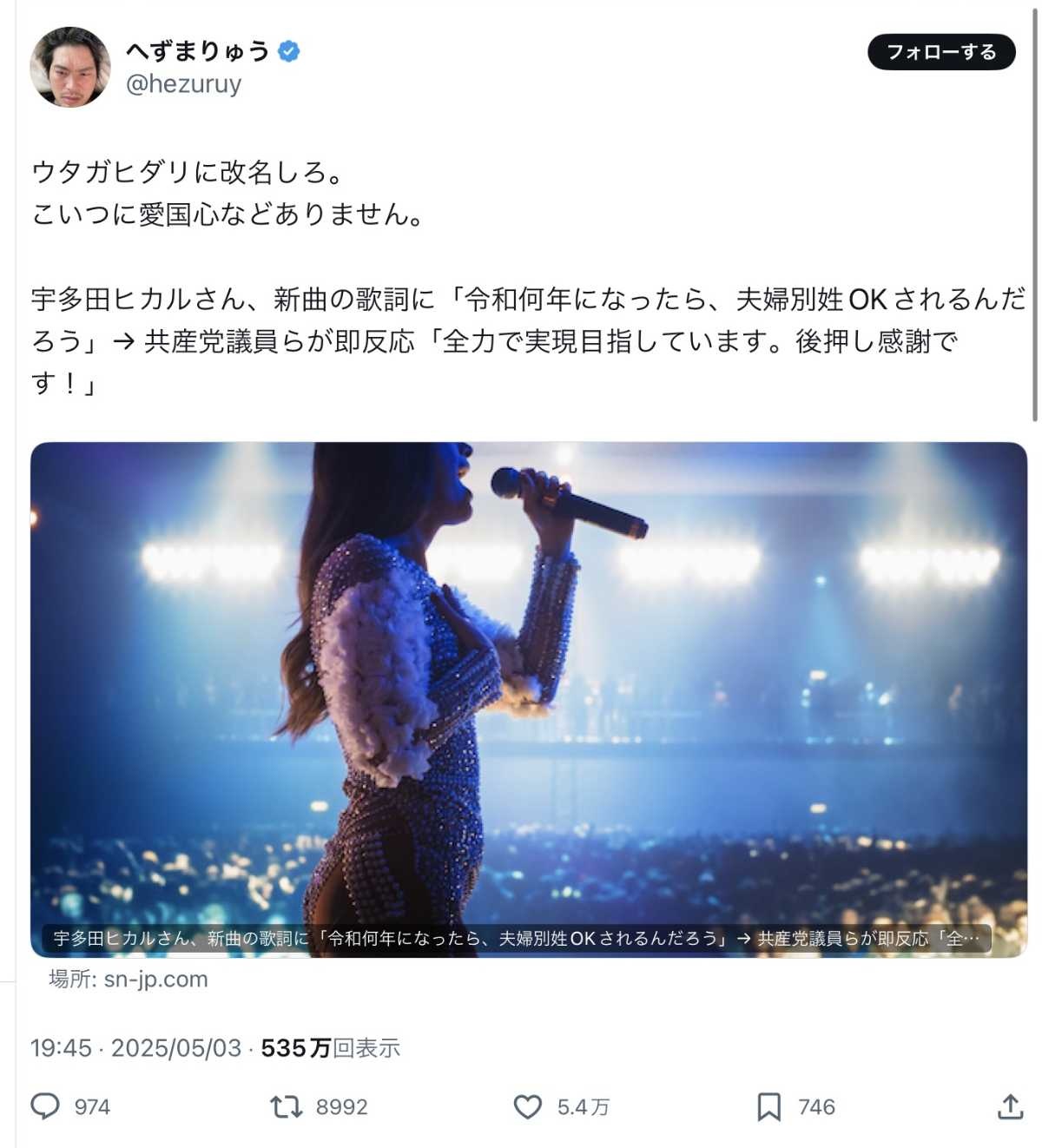
Task: Click the 974 replies count
Action: (x=92, y=1107)
